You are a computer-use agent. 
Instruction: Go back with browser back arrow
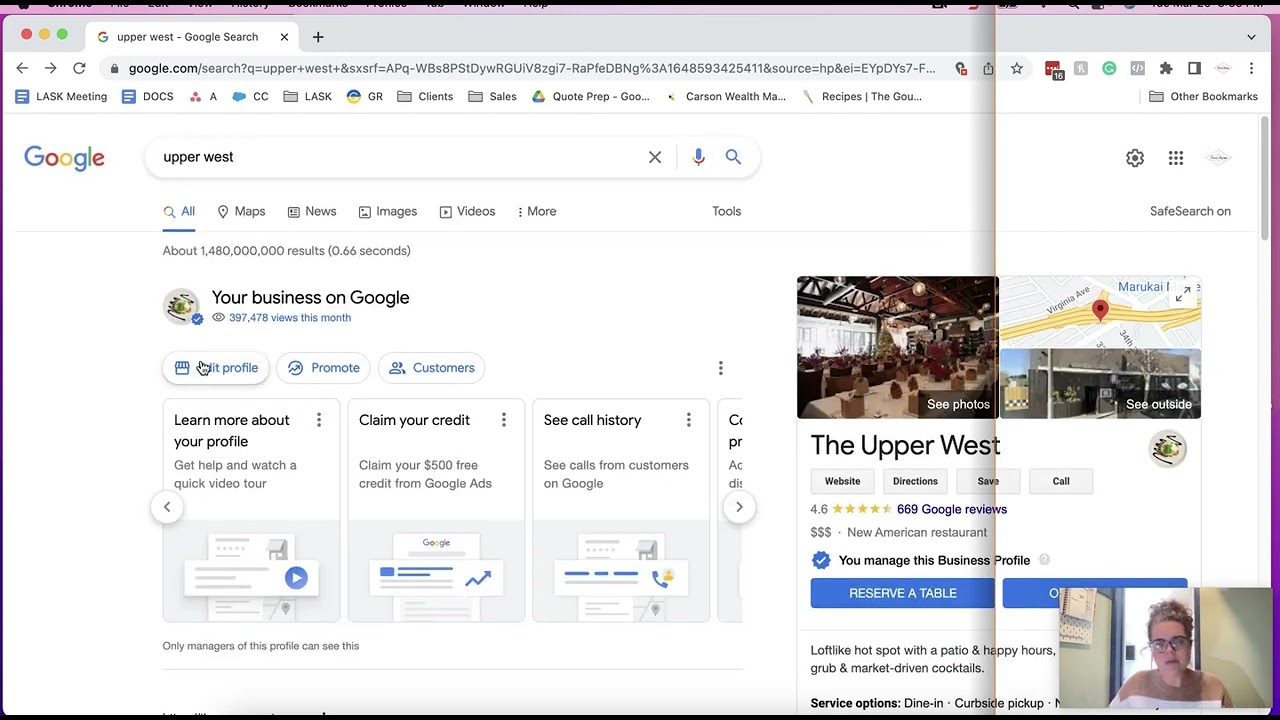point(22,68)
